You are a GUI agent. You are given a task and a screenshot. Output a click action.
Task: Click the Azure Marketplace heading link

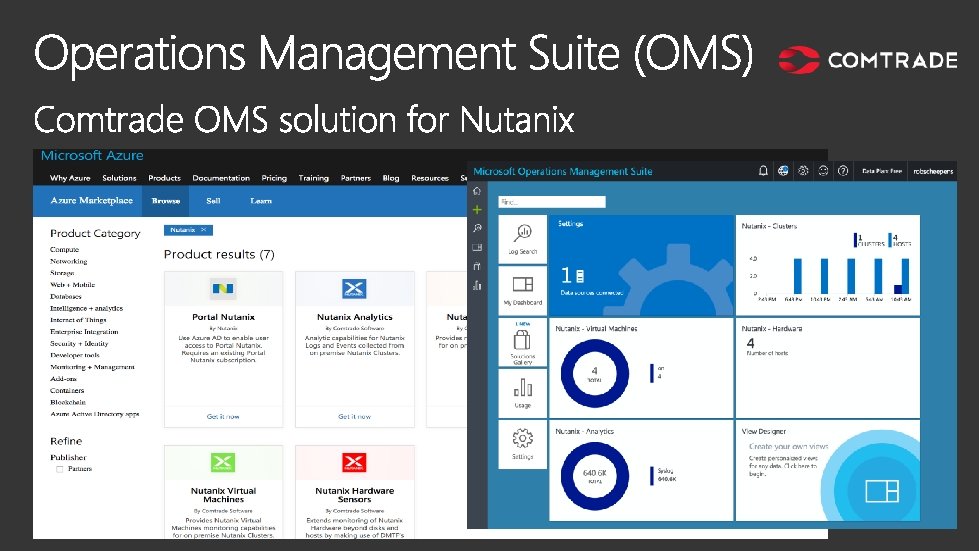click(x=92, y=200)
